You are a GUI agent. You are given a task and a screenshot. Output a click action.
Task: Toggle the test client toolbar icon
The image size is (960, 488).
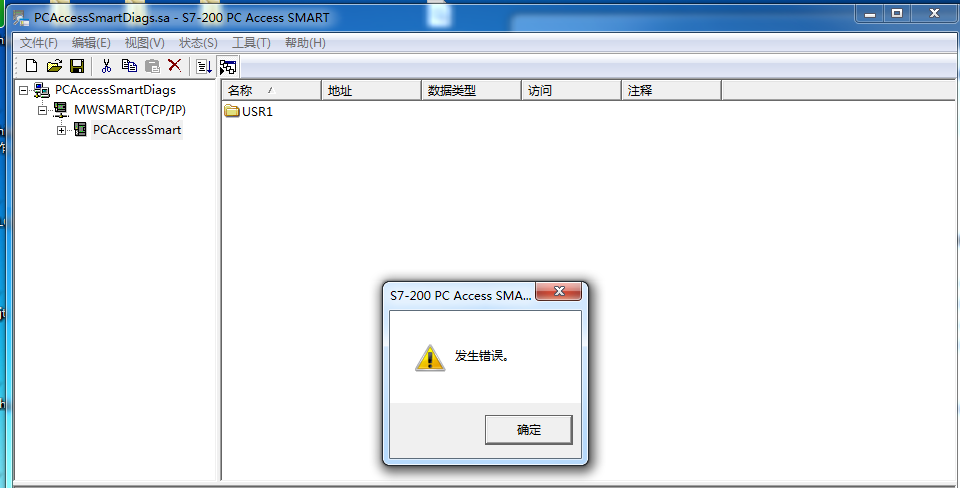pos(228,67)
